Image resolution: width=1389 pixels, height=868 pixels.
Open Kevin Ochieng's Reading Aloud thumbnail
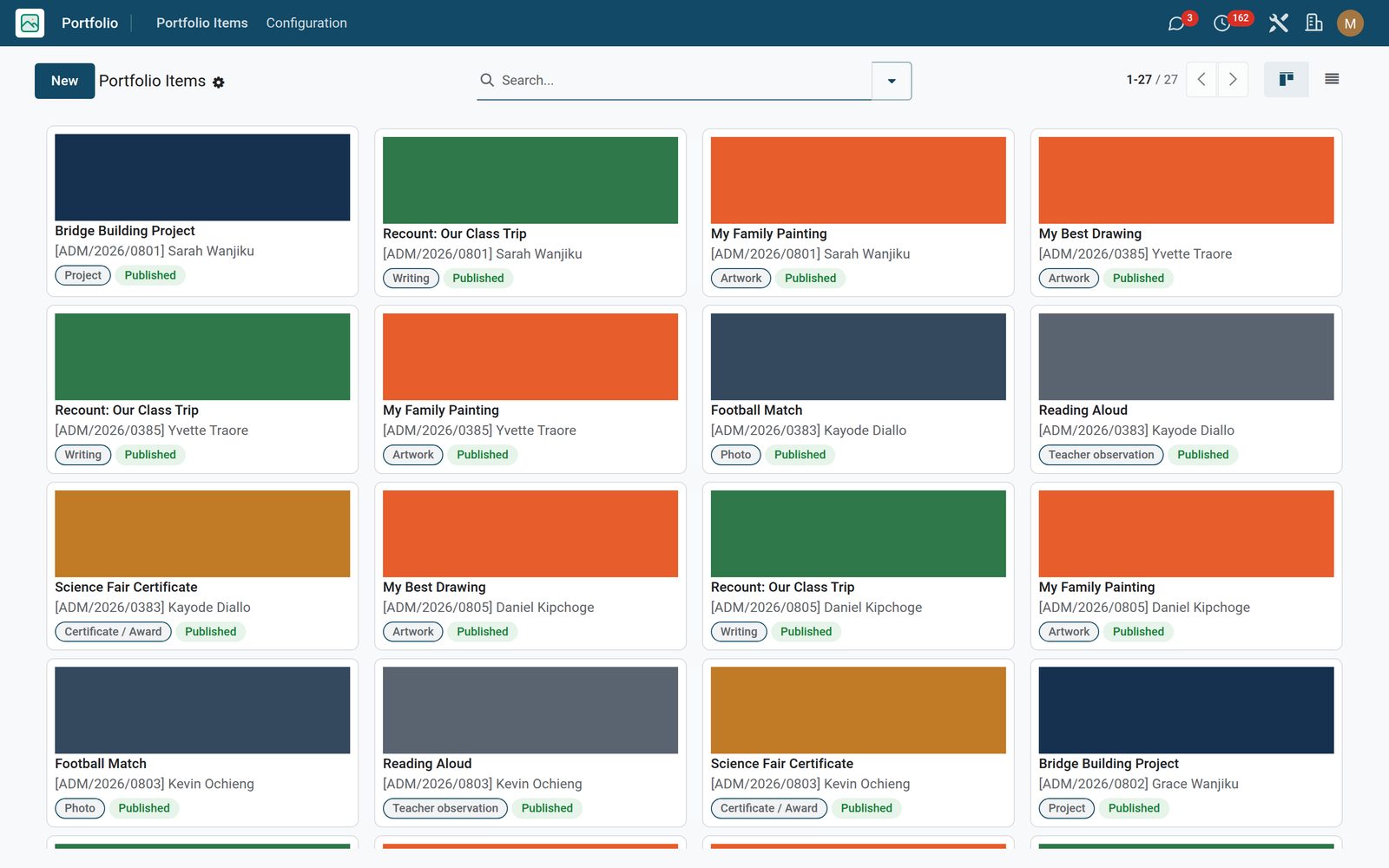[530, 710]
